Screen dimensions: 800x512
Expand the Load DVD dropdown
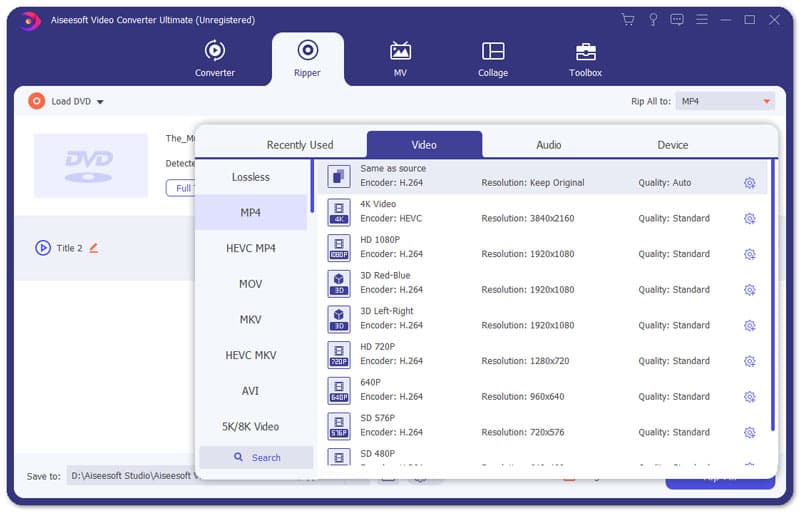click(100, 102)
